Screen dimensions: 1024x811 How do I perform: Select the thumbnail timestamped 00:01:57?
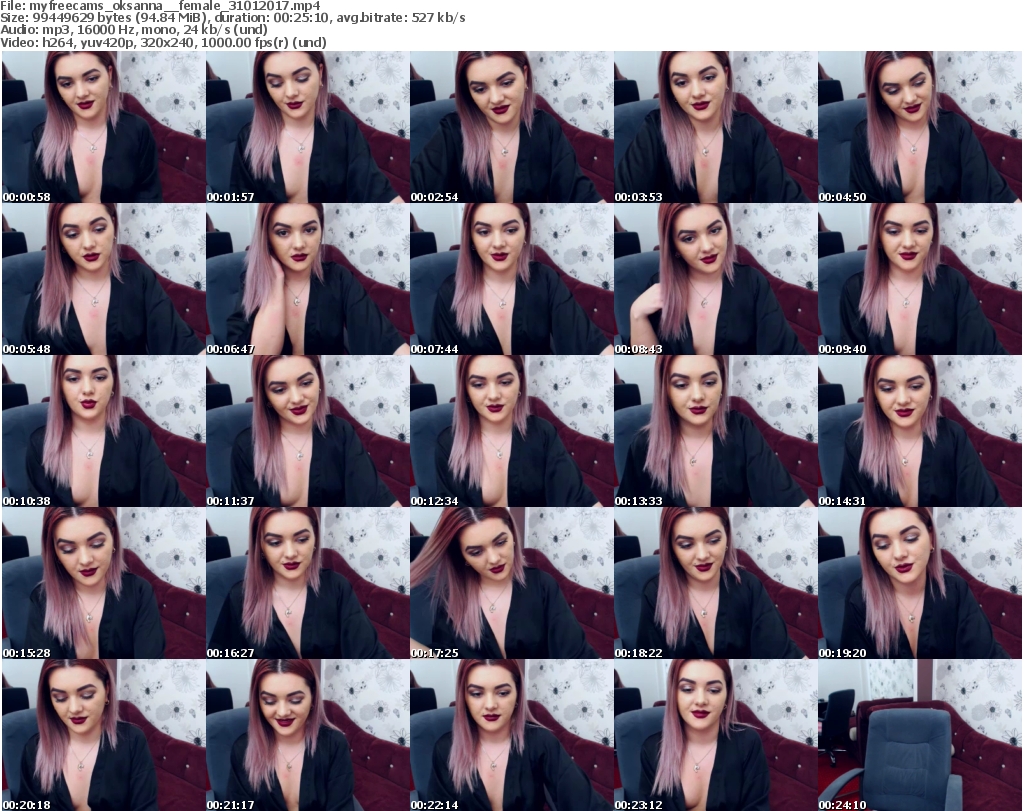click(x=308, y=127)
